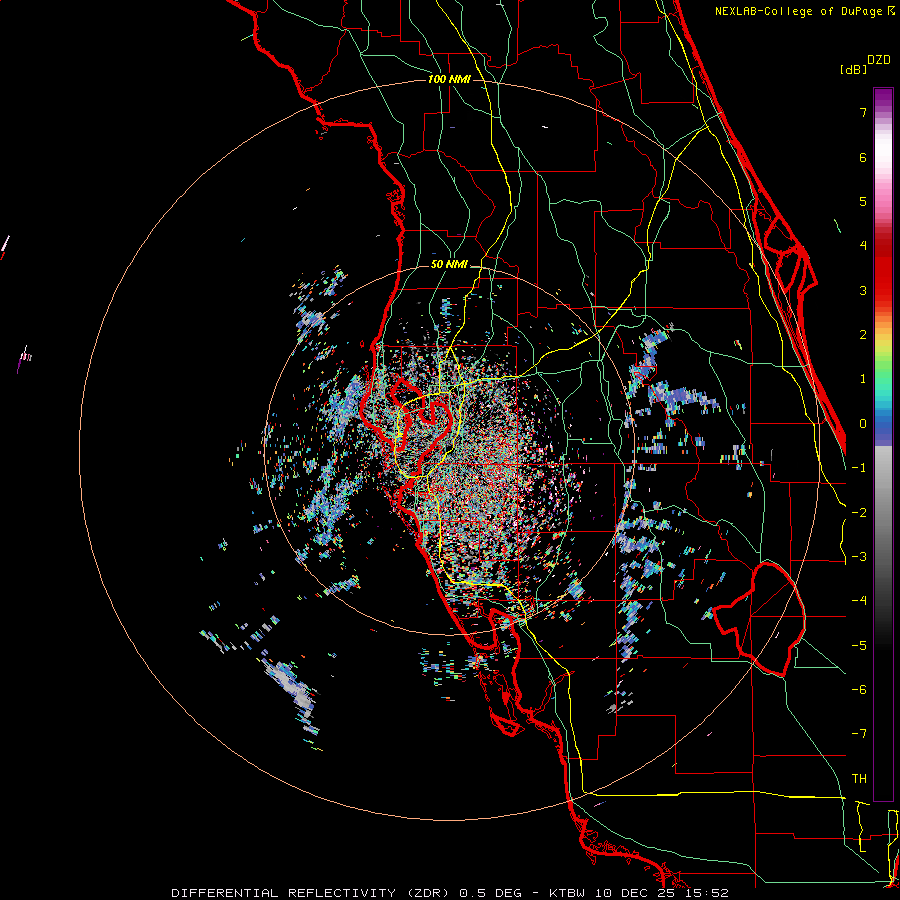Click the -5 value on the color scale
The image size is (900, 900).
(859, 646)
